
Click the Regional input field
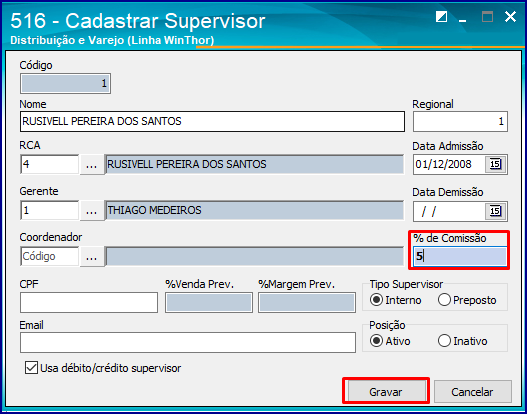point(460,121)
